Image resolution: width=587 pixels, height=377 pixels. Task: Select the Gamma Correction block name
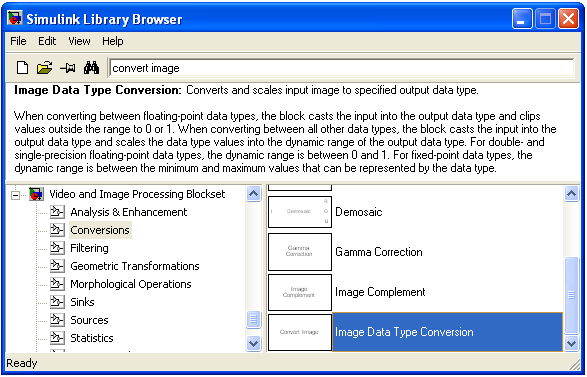tap(379, 252)
